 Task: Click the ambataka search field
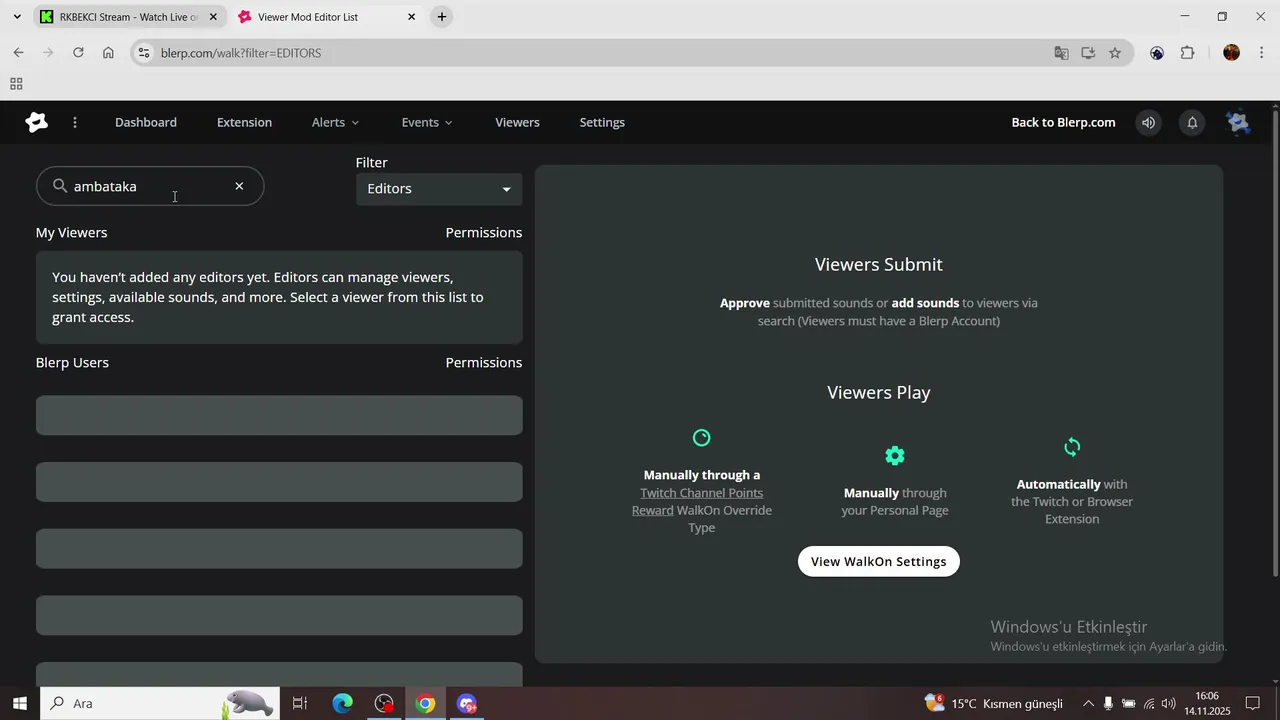click(150, 186)
